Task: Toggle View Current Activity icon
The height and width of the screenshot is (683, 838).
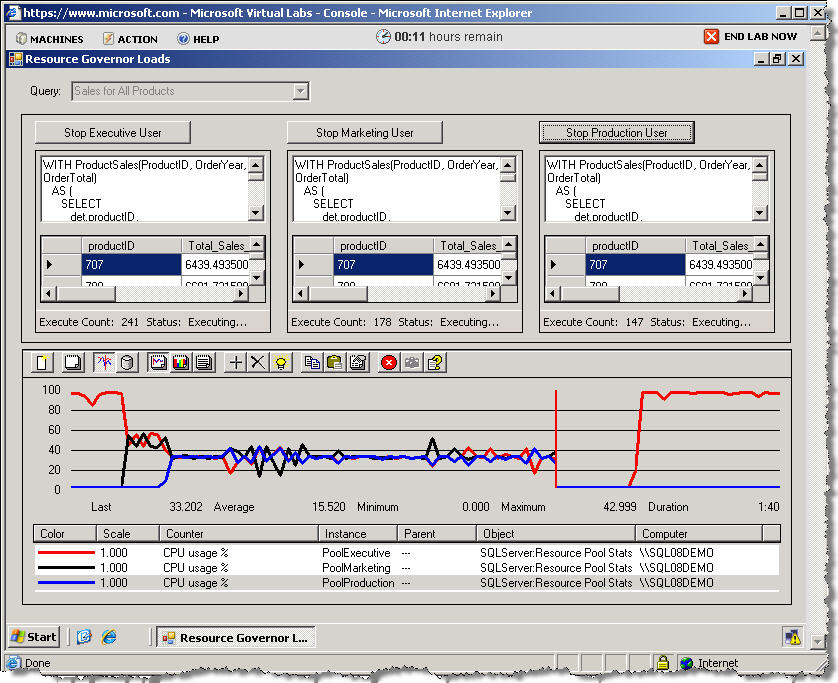Action: coord(104,362)
